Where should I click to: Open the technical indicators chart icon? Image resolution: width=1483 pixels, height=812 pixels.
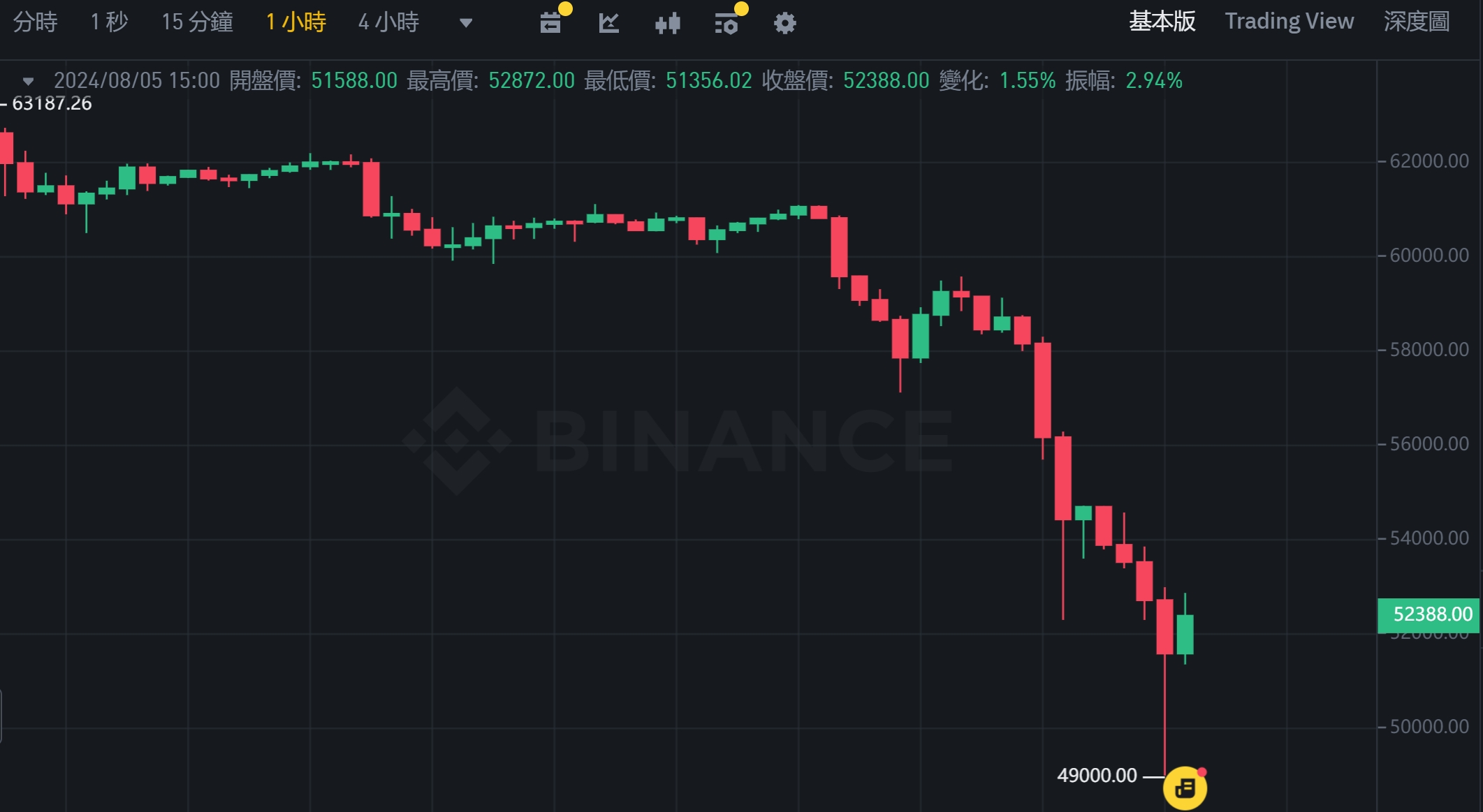click(x=609, y=23)
